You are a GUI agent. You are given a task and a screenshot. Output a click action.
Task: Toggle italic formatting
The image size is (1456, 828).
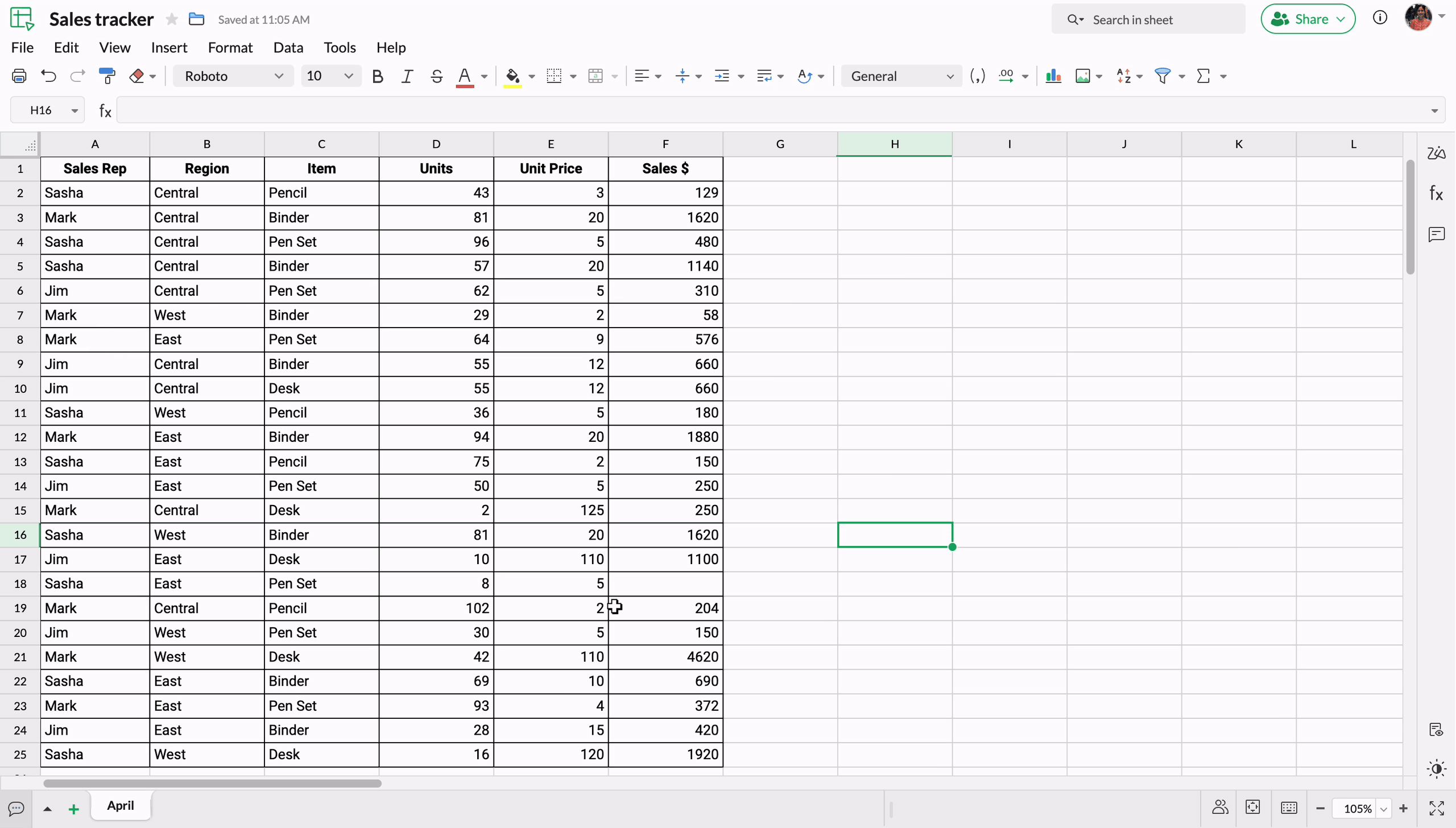(x=407, y=76)
